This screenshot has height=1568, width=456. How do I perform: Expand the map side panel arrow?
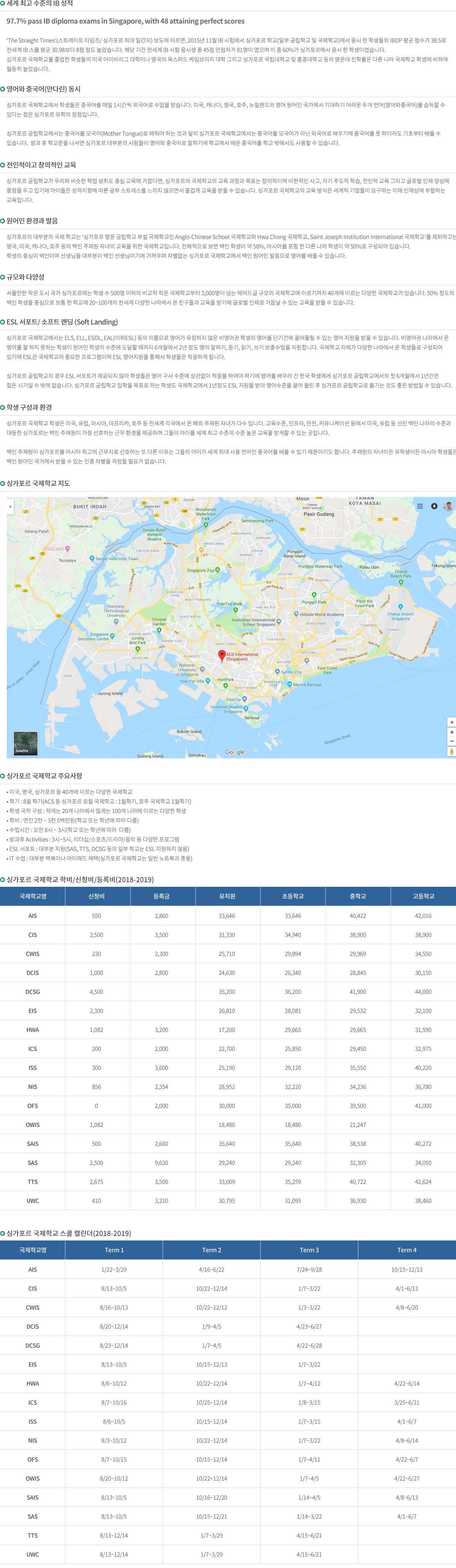coord(10,506)
